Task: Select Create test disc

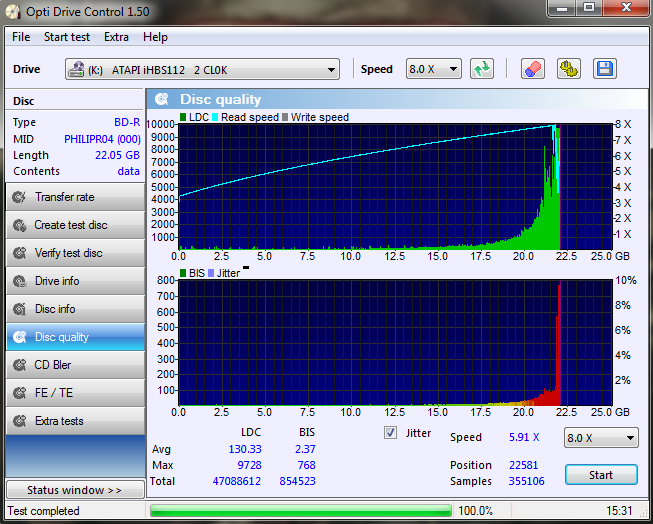Action: coord(75,225)
